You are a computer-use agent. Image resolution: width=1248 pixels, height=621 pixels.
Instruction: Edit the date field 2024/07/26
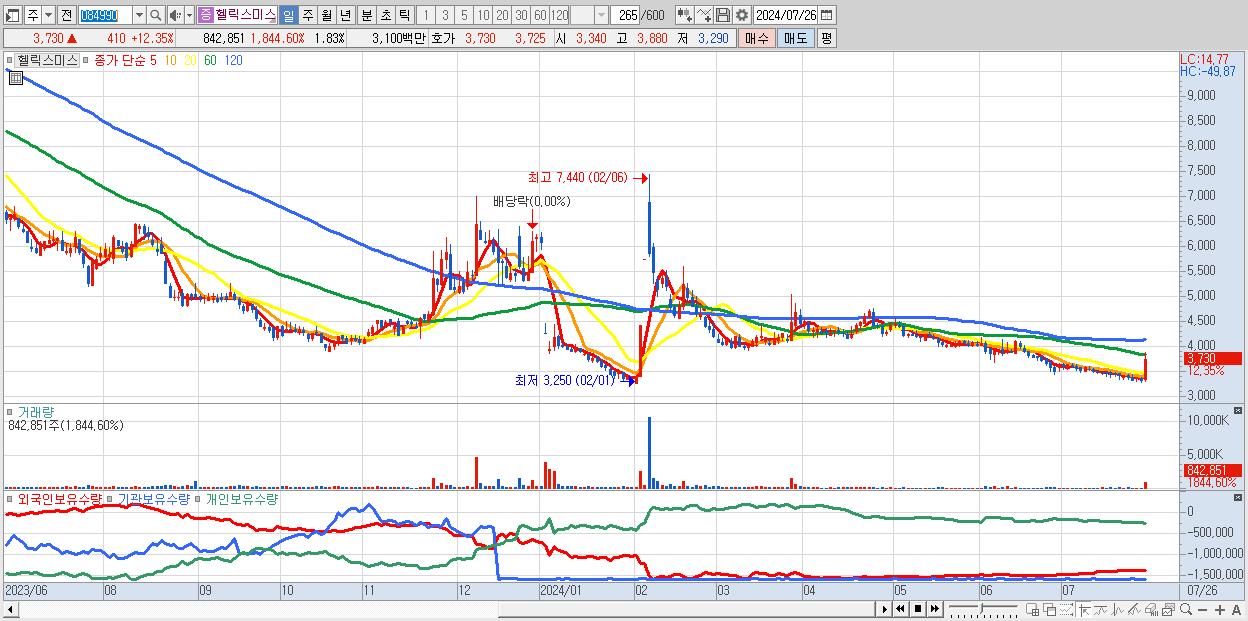787,15
